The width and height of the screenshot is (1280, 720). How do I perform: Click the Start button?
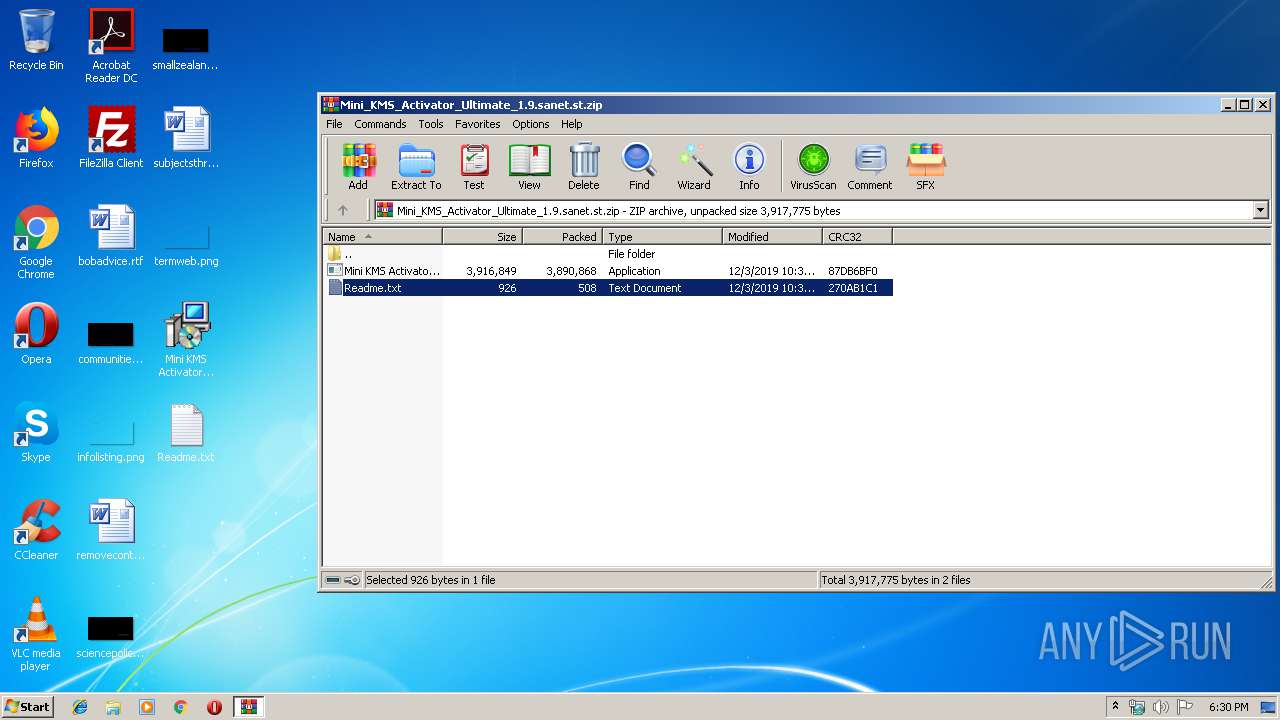pyautogui.click(x=28, y=706)
